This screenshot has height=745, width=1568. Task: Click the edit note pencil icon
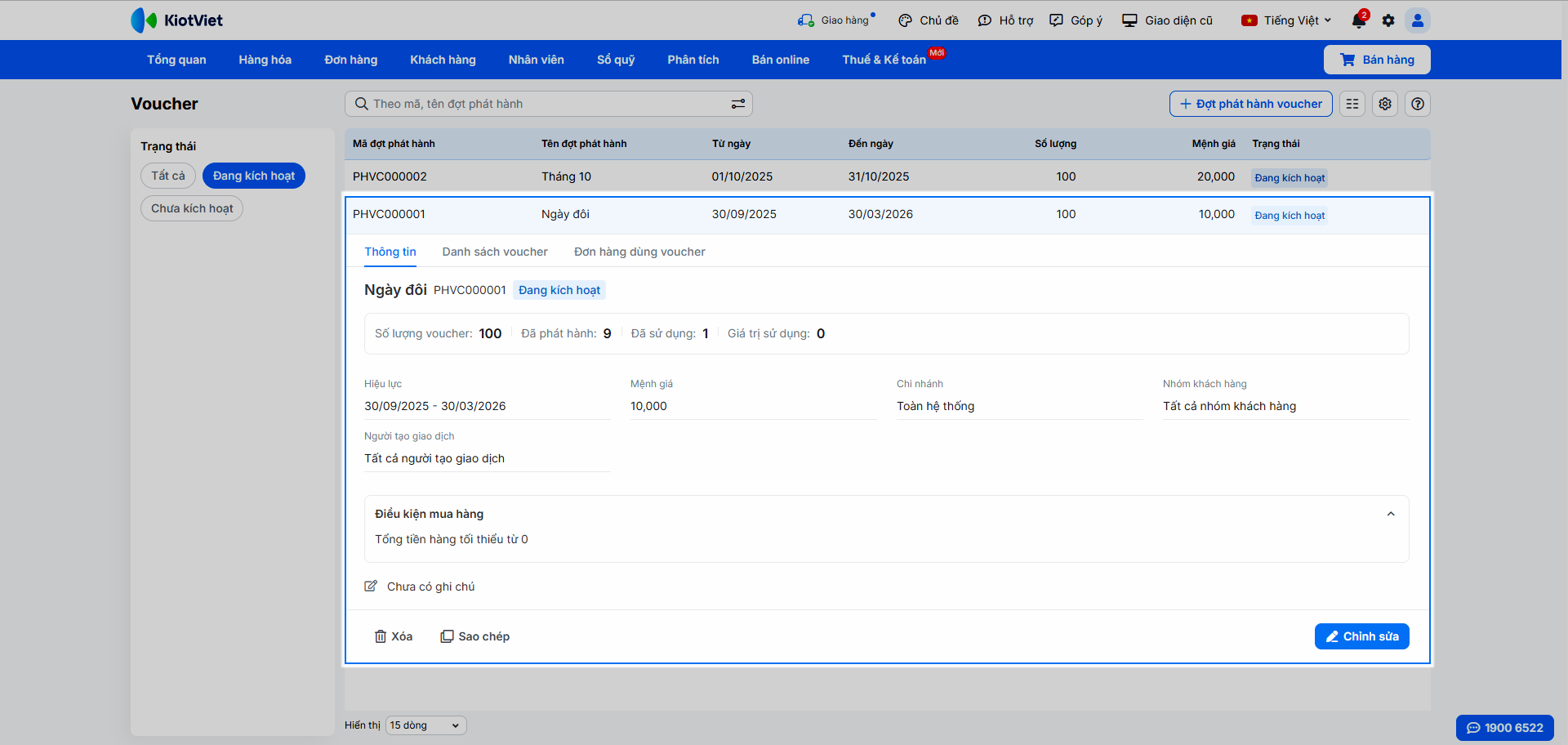point(371,587)
